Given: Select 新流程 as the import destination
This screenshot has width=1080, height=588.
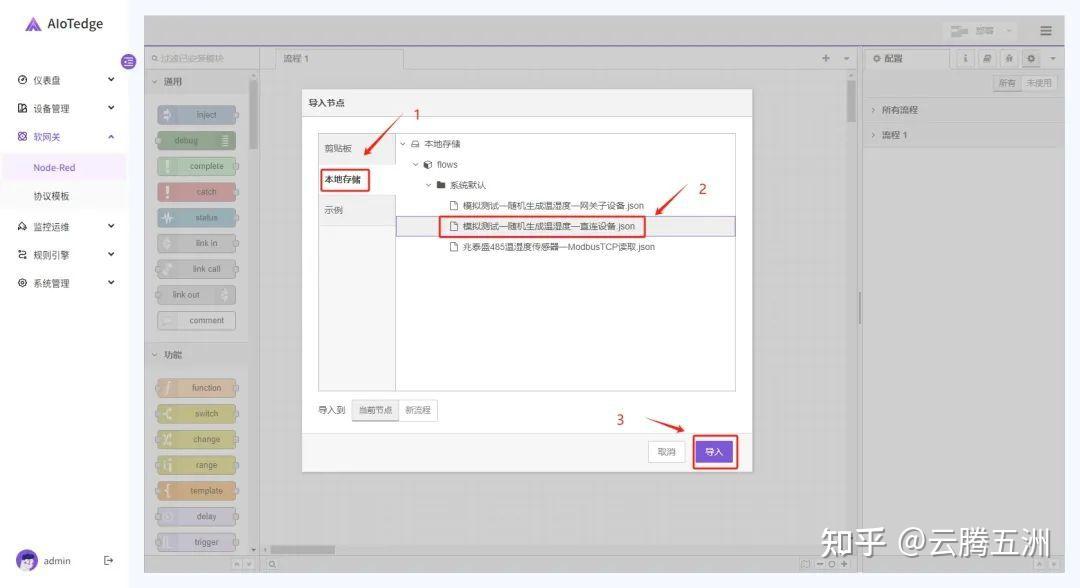Looking at the screenshot, I should (x=417, y=410).
